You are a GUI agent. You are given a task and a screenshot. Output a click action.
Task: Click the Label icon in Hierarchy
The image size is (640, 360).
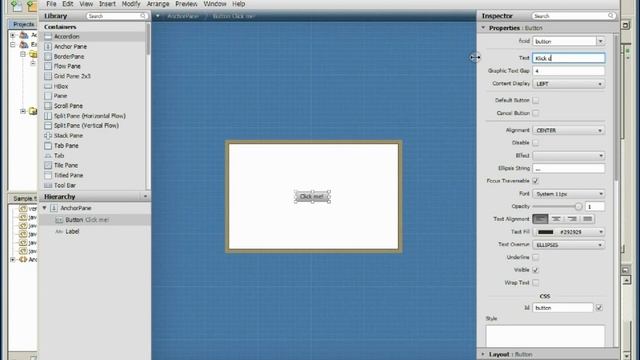click(59, 231)
